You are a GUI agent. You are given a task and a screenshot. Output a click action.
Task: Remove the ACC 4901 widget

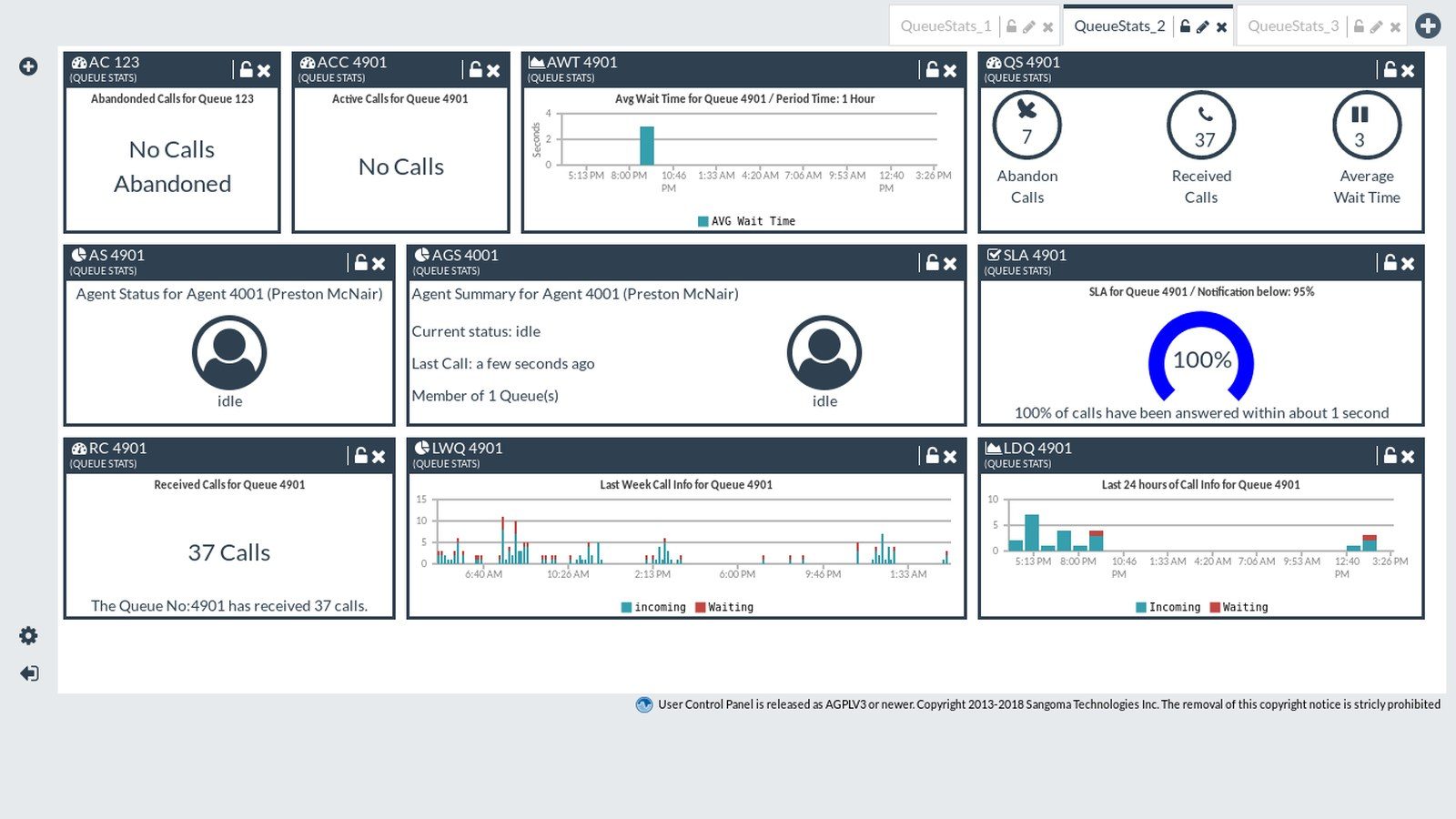(493, 70)
